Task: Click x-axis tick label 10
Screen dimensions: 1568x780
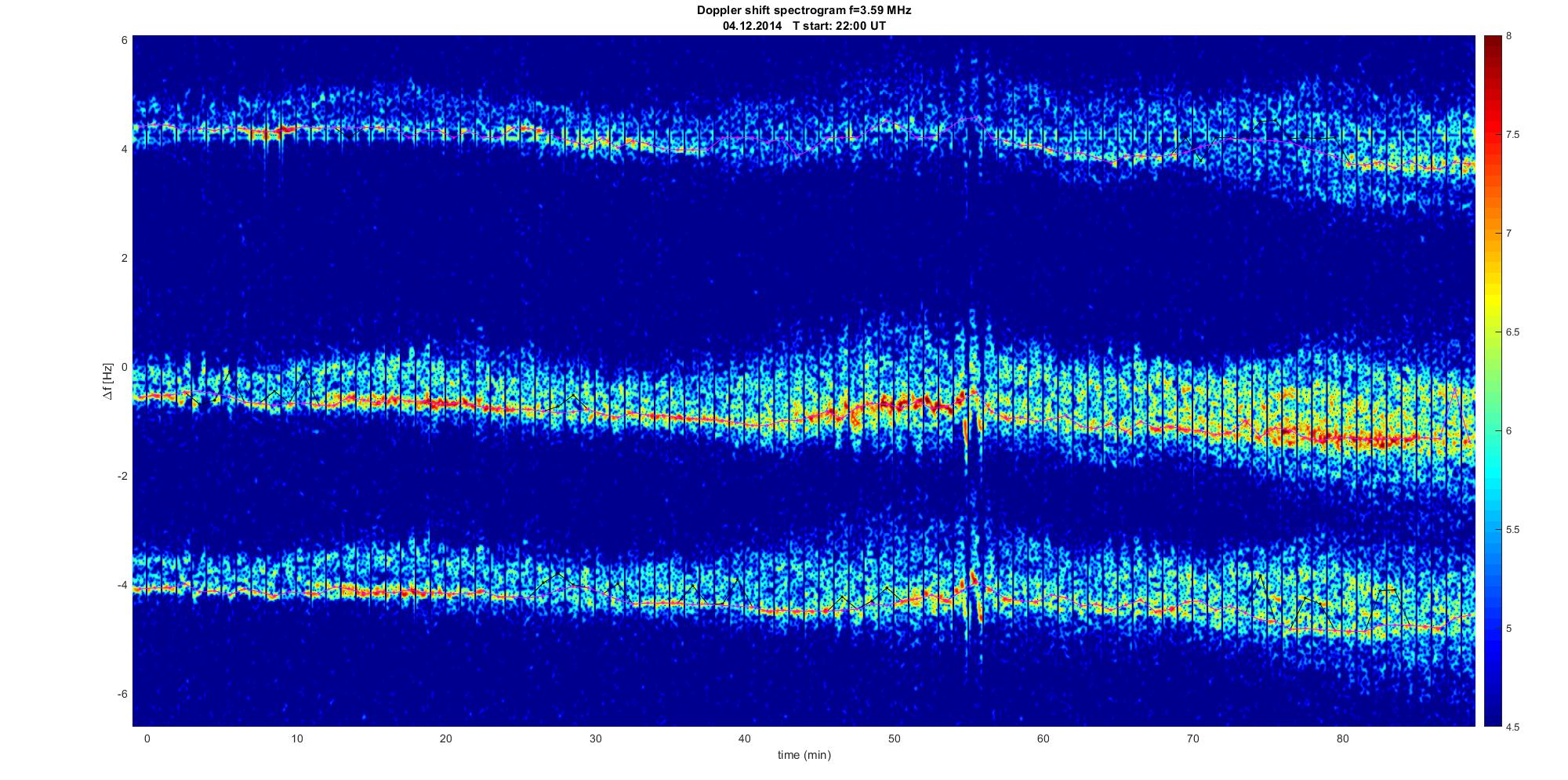Action: (296, 738)
